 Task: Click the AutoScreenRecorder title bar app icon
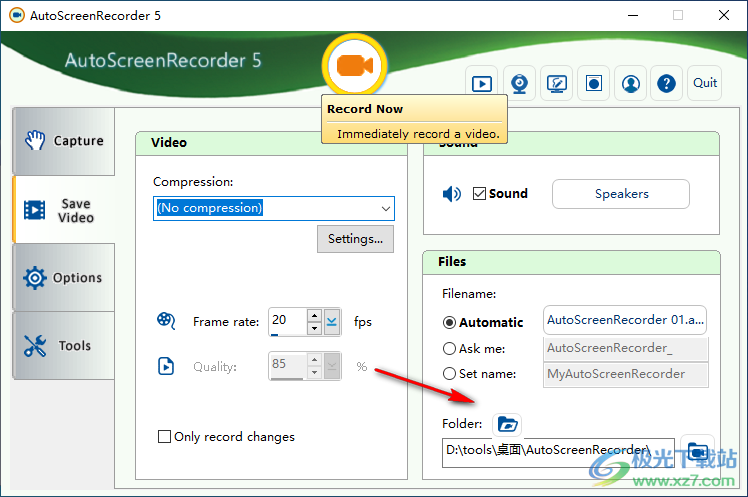click(17, 15)
